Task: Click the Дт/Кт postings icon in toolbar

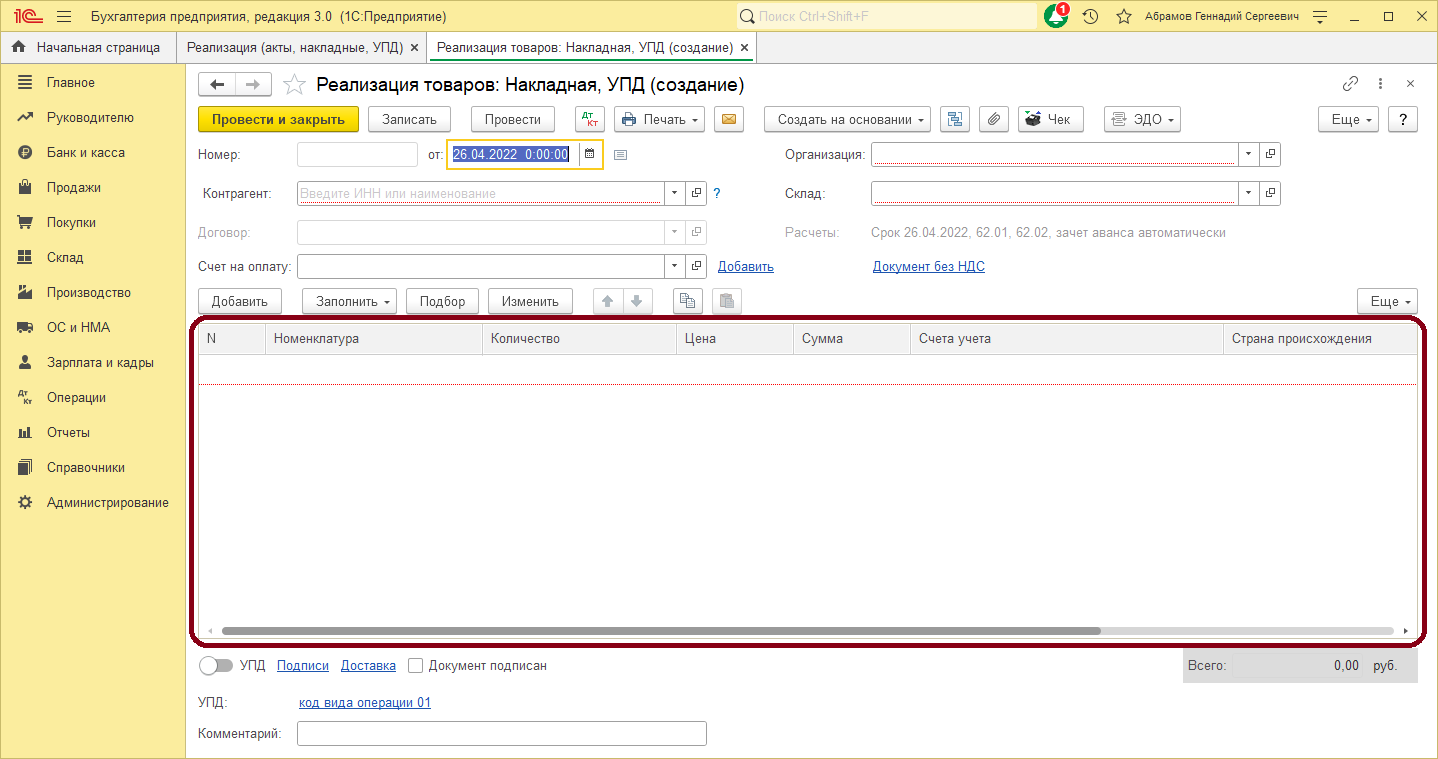Action: 590,119
